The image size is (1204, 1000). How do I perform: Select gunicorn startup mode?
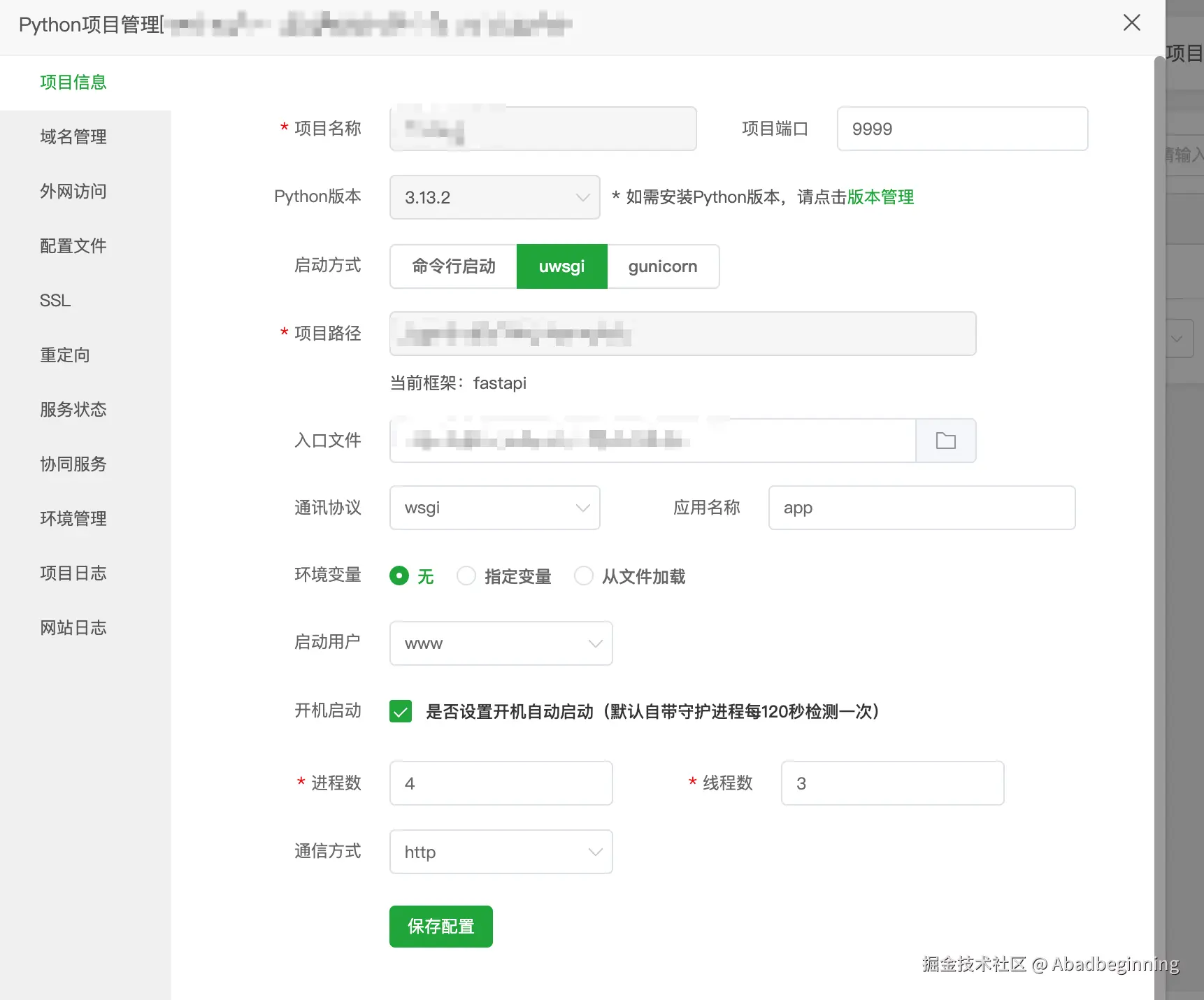pos(663,266)
